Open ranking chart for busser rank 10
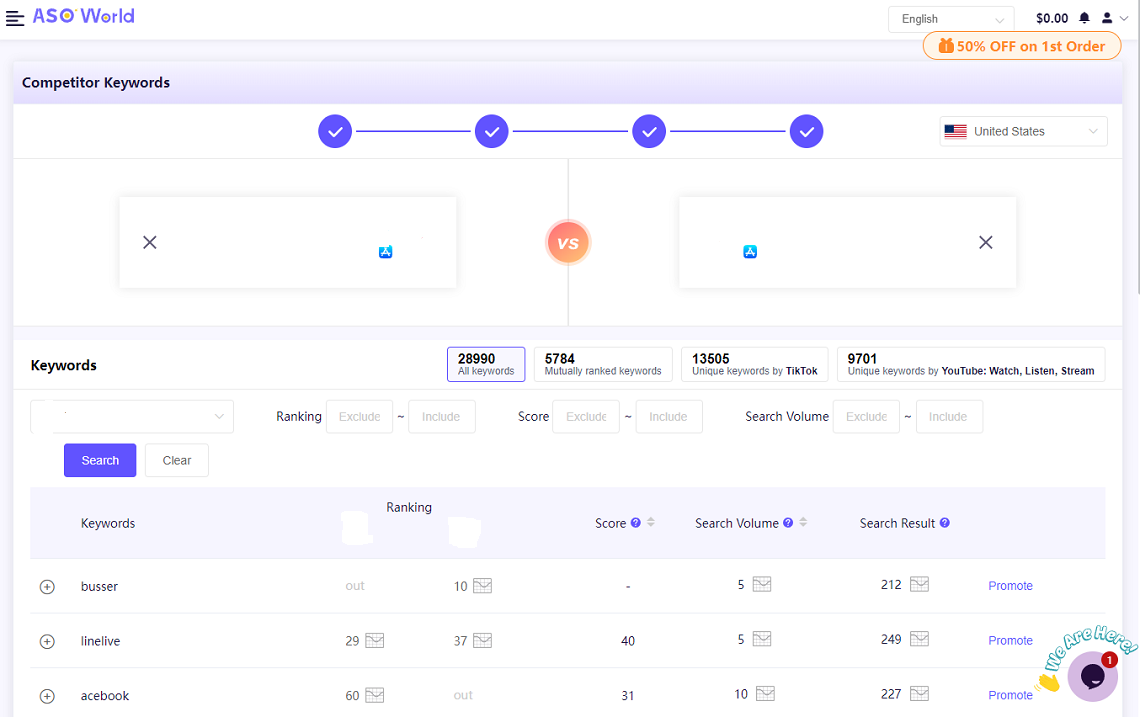Viewport: 1140px width, 717px height. pos(482,586)
